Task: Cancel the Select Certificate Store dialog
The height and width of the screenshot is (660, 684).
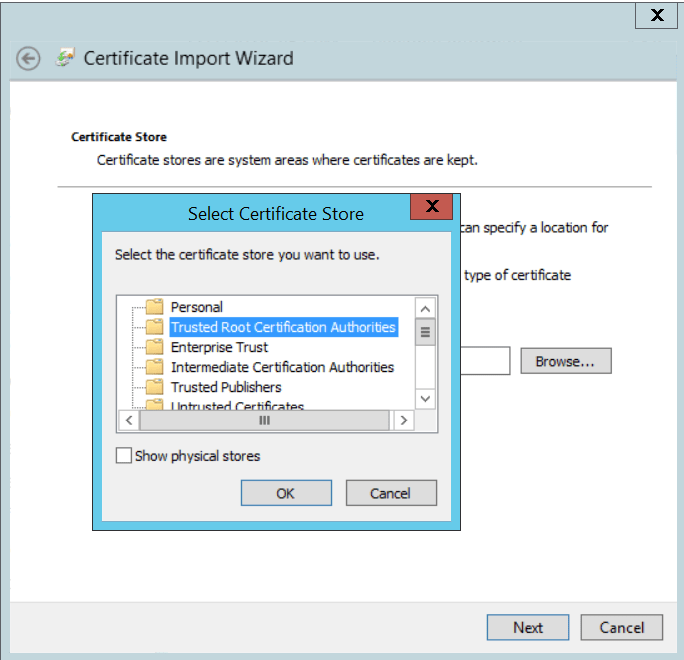Action: point(391,493)
